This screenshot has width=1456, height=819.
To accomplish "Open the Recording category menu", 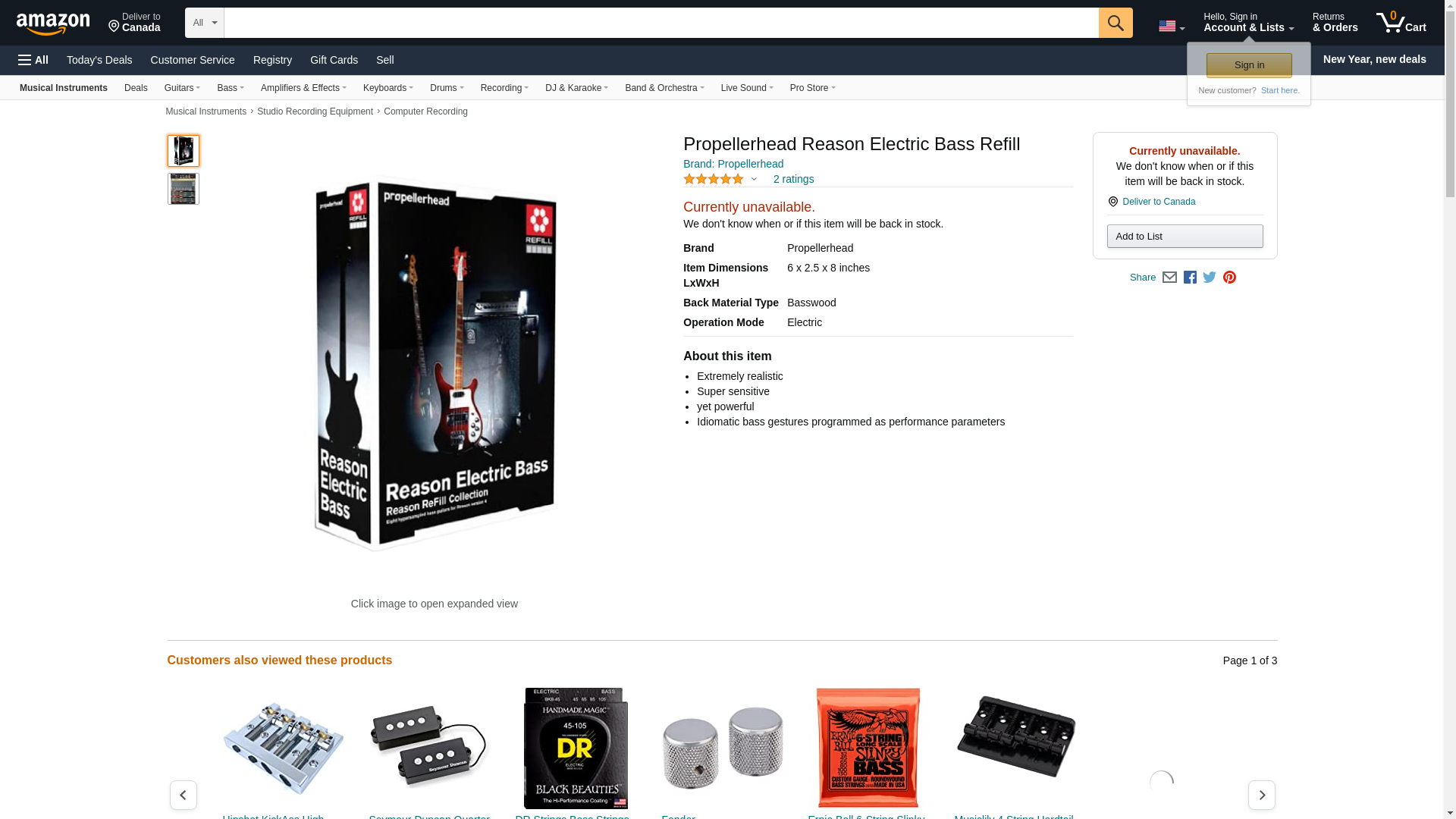I will [504, 88].
